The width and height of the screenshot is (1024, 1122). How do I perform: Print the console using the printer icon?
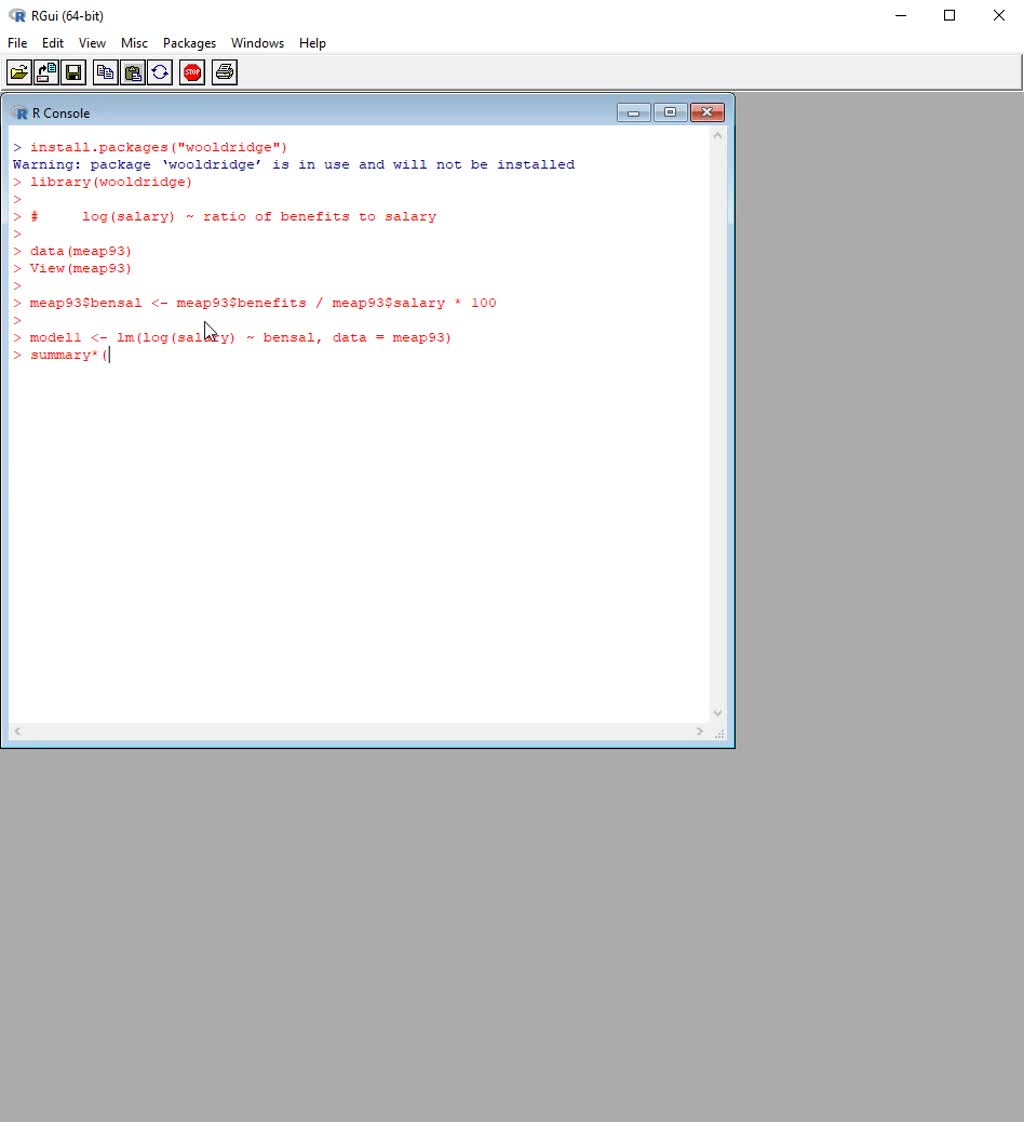[x=223, y=71]
